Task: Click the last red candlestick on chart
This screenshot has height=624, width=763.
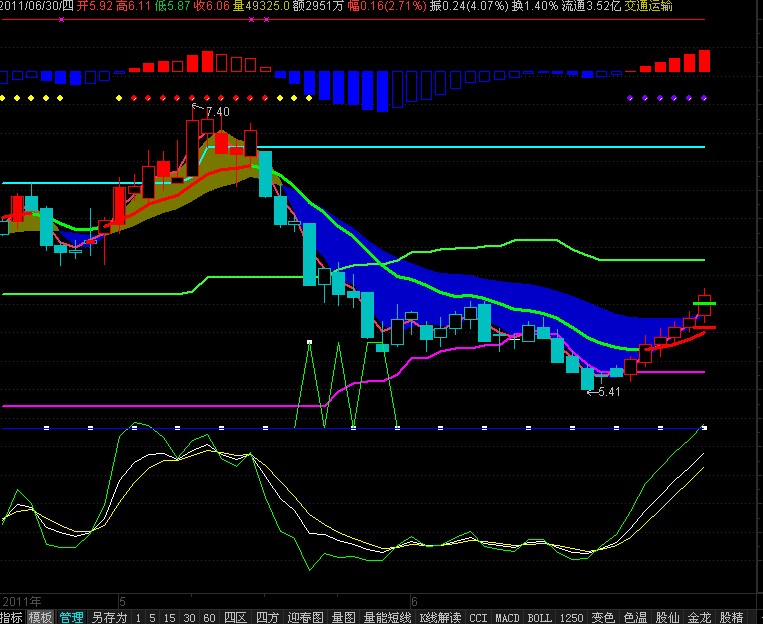Action: [x=704, y=305]
